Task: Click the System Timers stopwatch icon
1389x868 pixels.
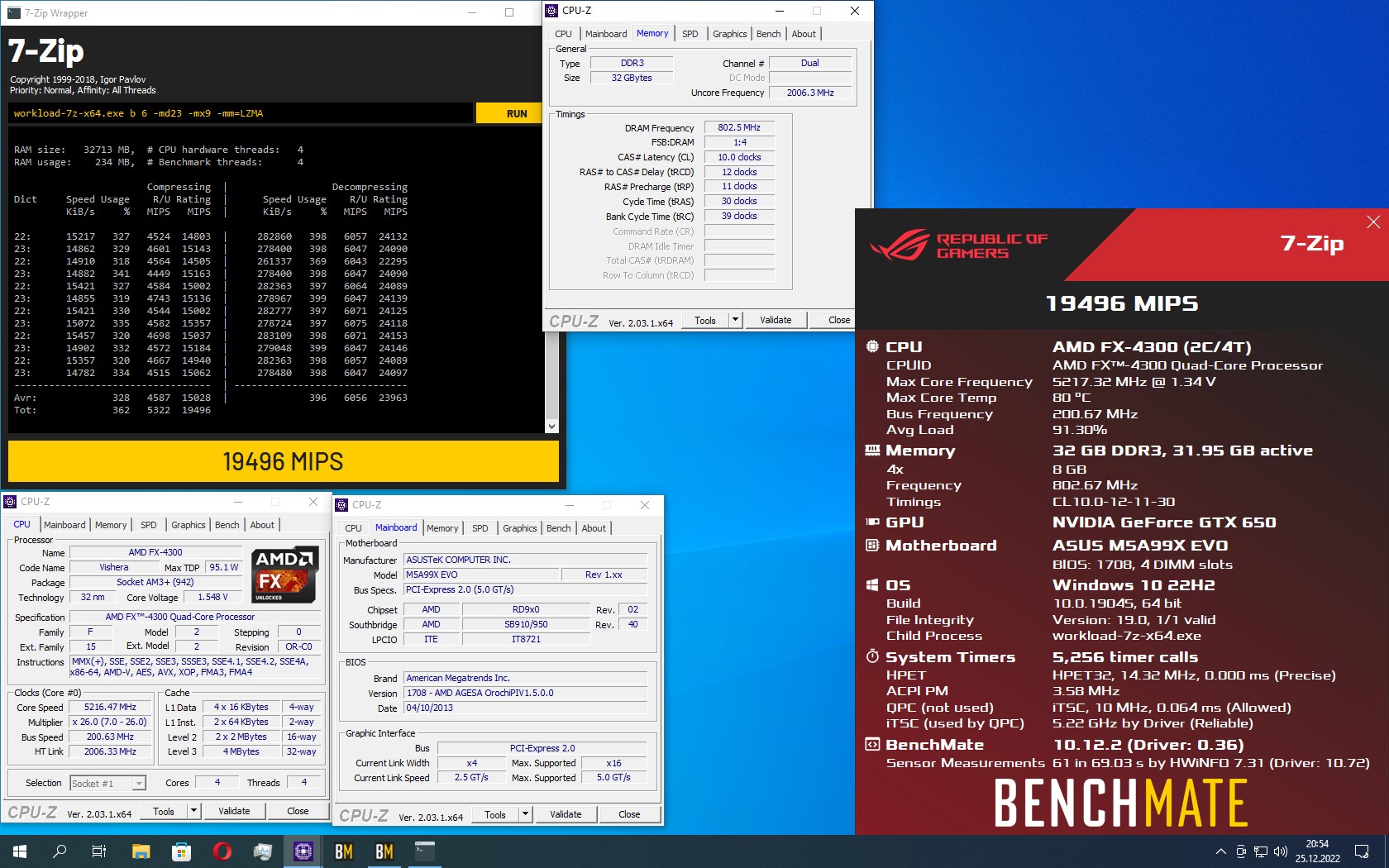Action: point(872,656)
